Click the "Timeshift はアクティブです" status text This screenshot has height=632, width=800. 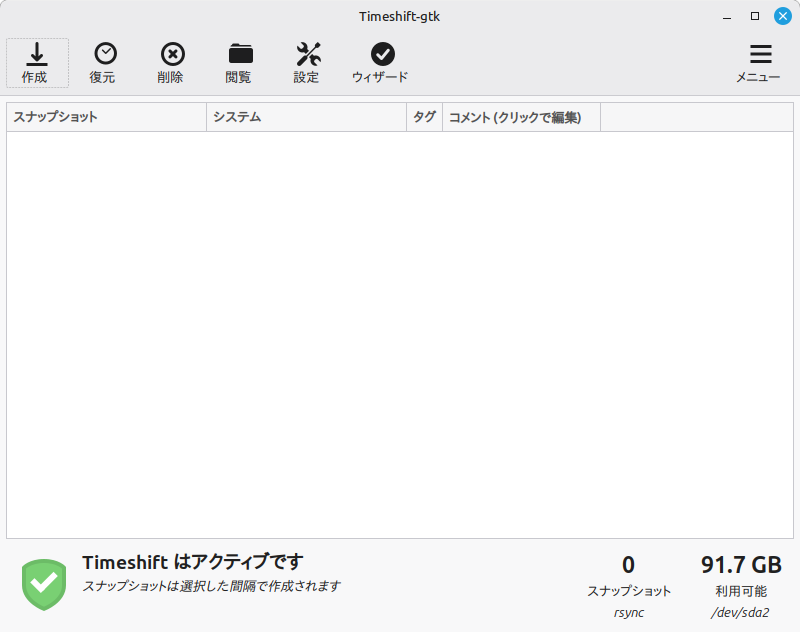[192, 562]
